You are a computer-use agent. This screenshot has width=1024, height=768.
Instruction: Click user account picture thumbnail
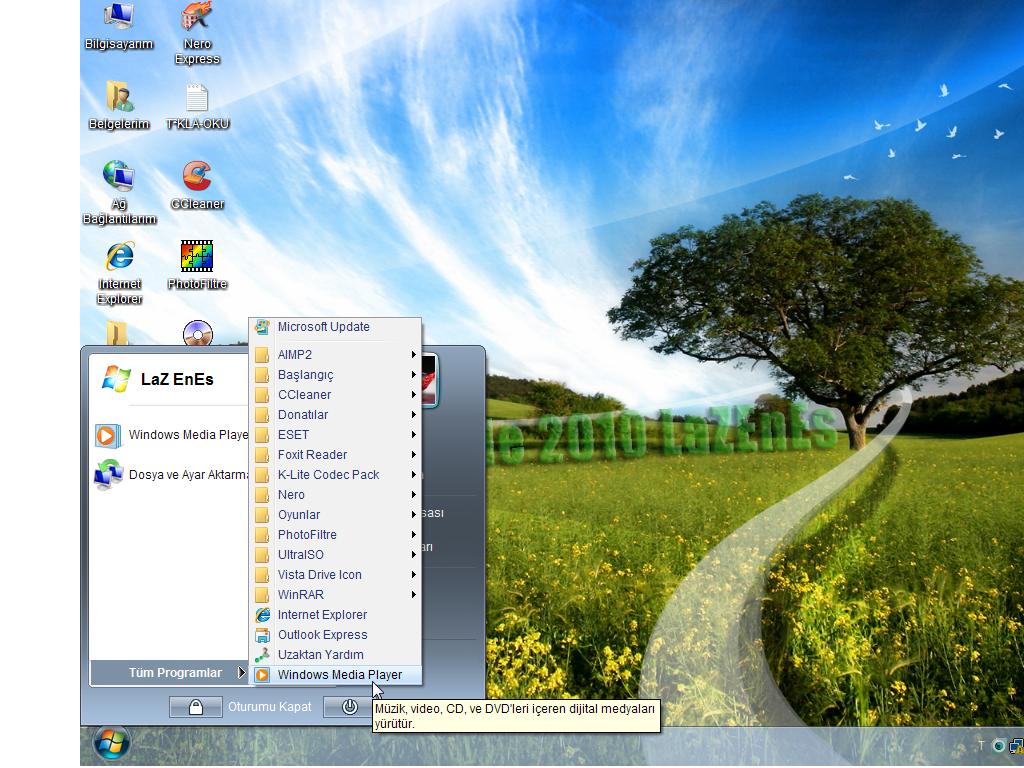coord(429,381)
